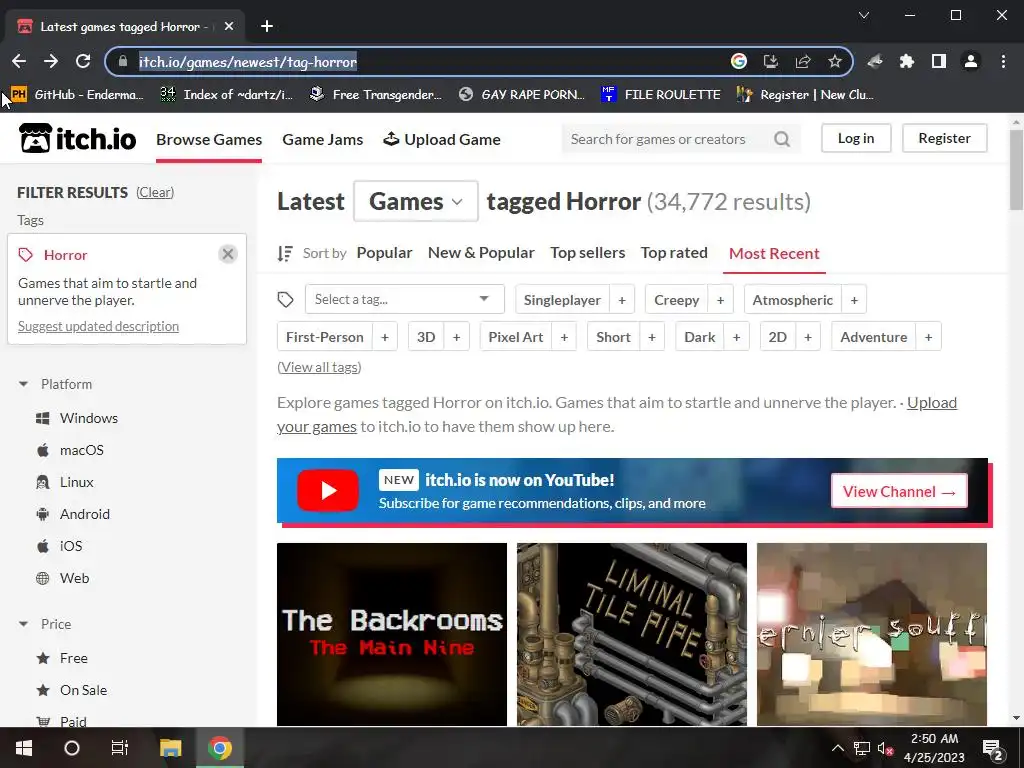
Task: Open Upload Game page
Action: (x=442, y=139)
